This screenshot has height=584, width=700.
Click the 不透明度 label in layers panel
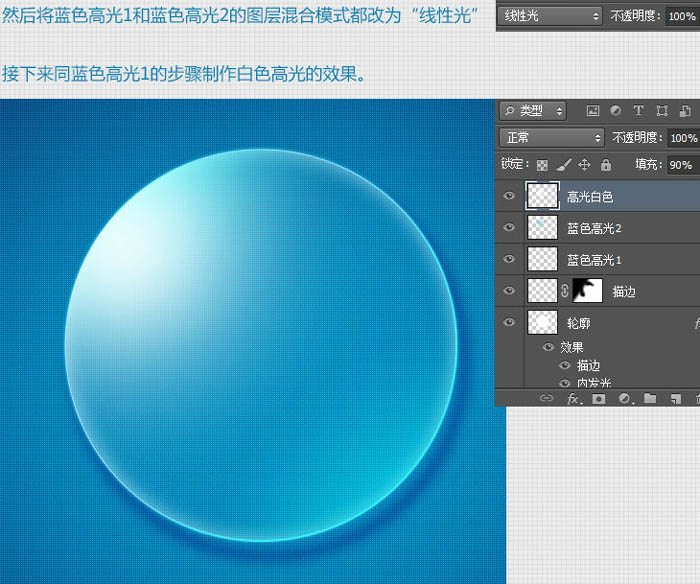click(637, 137)
